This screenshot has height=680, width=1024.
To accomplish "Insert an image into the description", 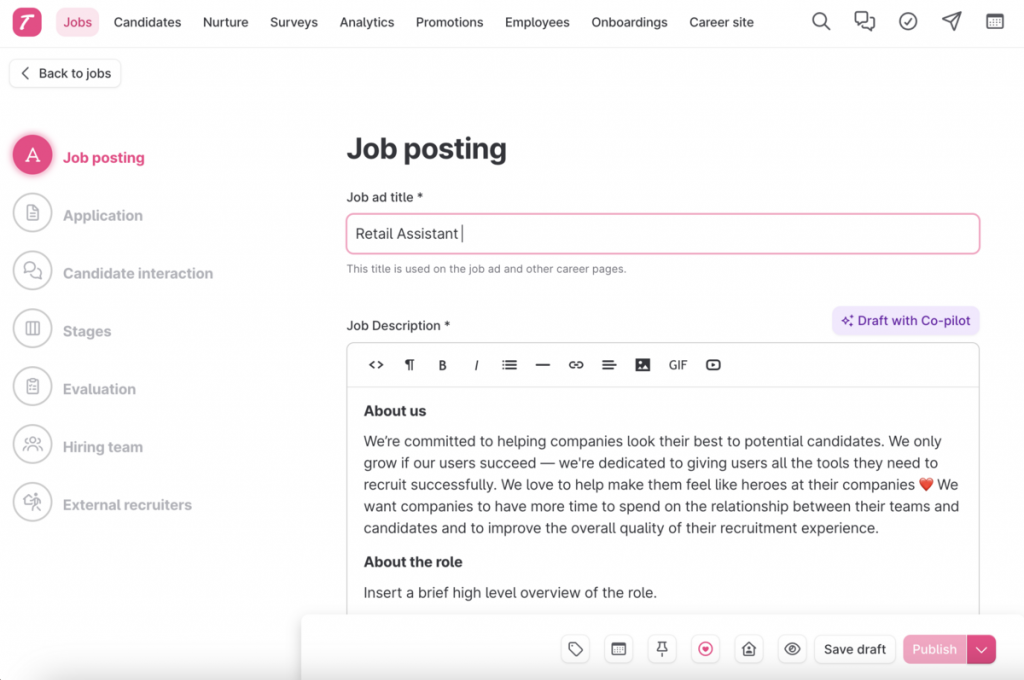I will [x=643, y=365].
